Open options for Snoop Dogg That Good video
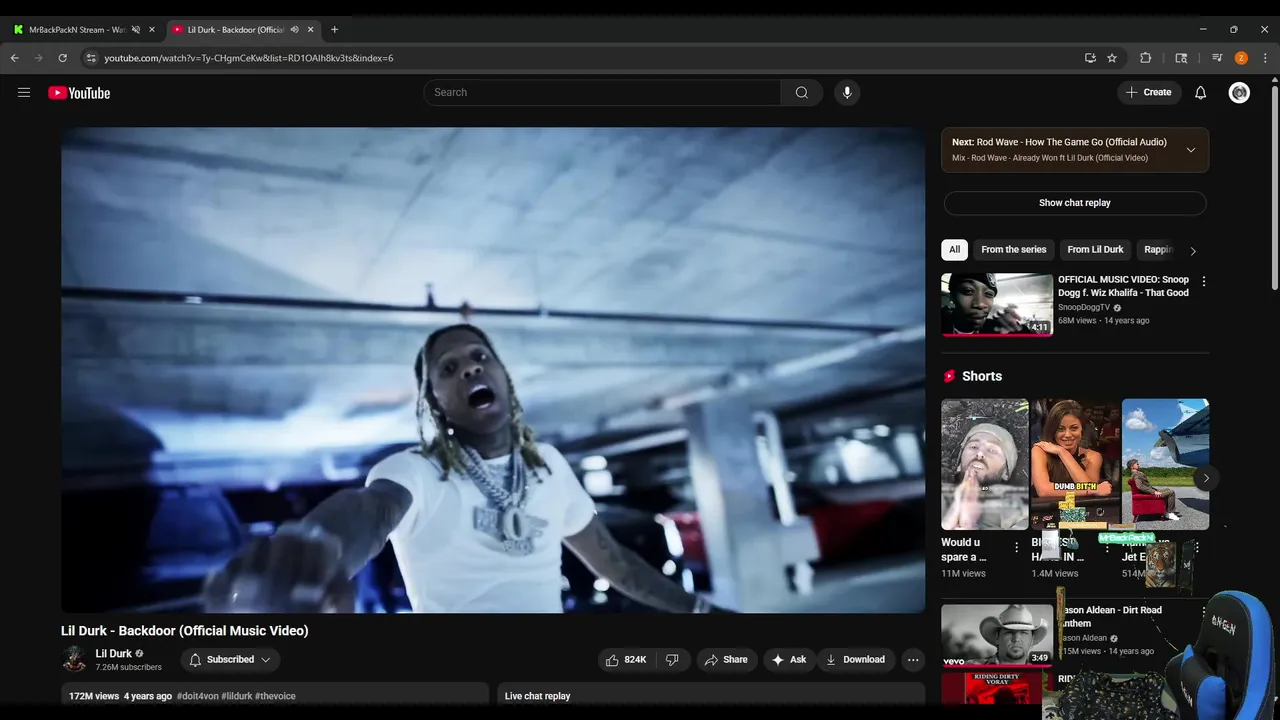The height and width of the screenshot is (720, 1280). (1203, 282)
